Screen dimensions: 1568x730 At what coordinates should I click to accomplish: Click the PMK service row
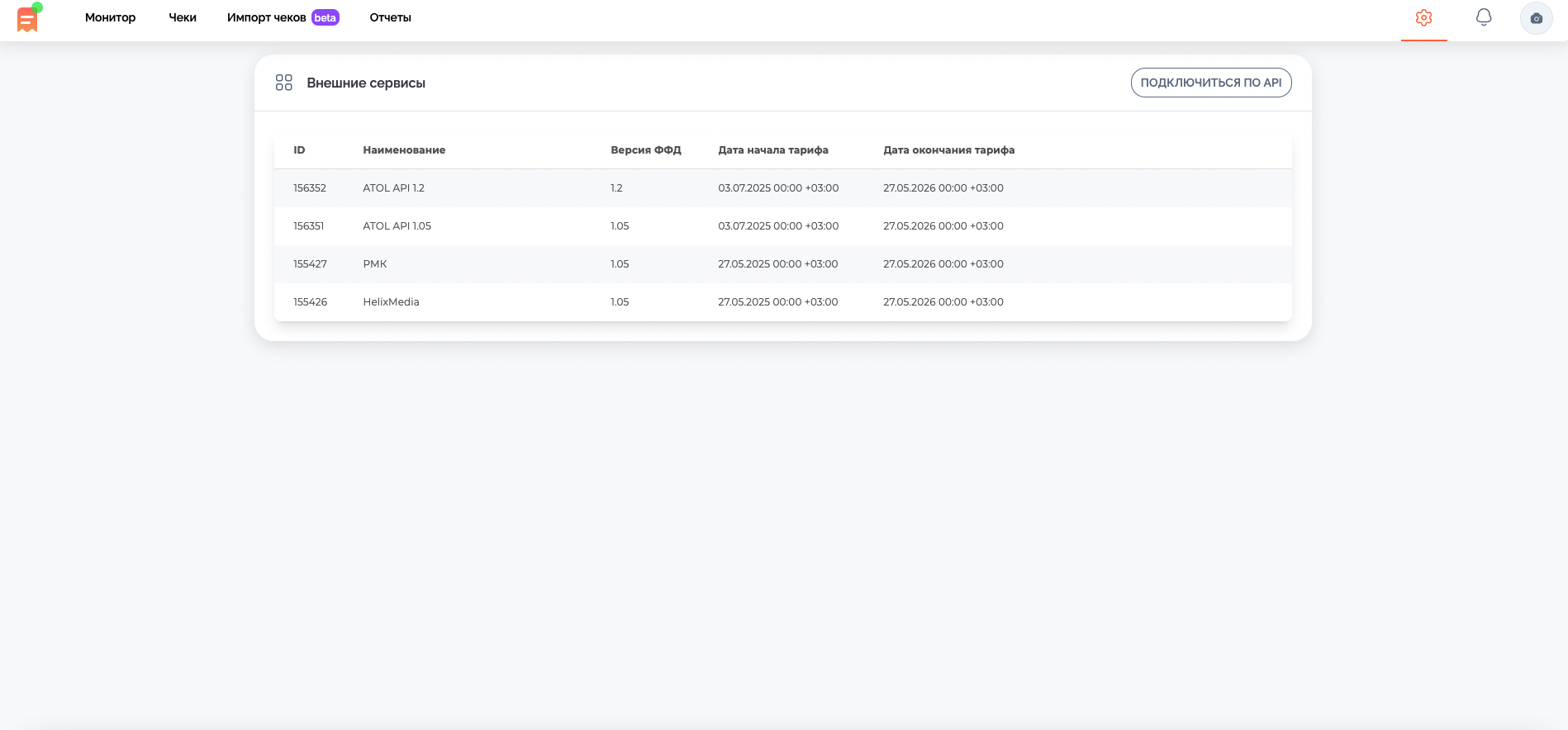(375, 264)
